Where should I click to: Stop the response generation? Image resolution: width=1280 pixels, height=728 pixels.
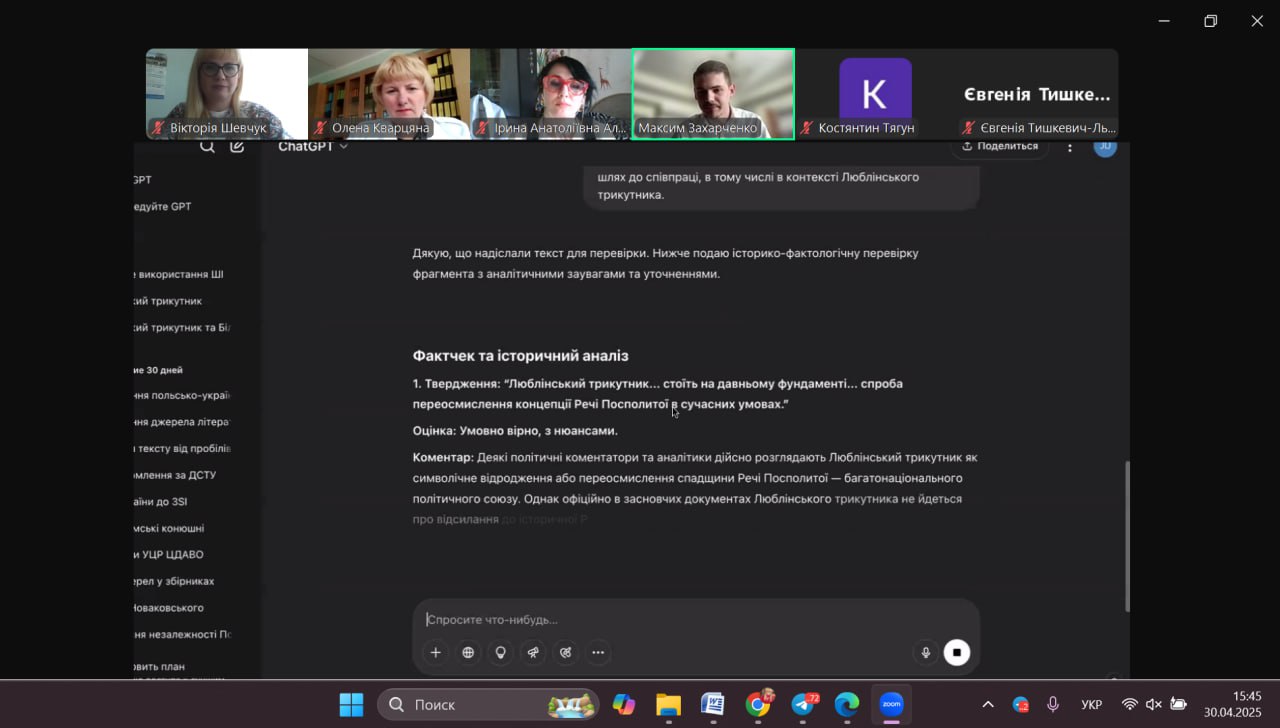coord(957,653)
